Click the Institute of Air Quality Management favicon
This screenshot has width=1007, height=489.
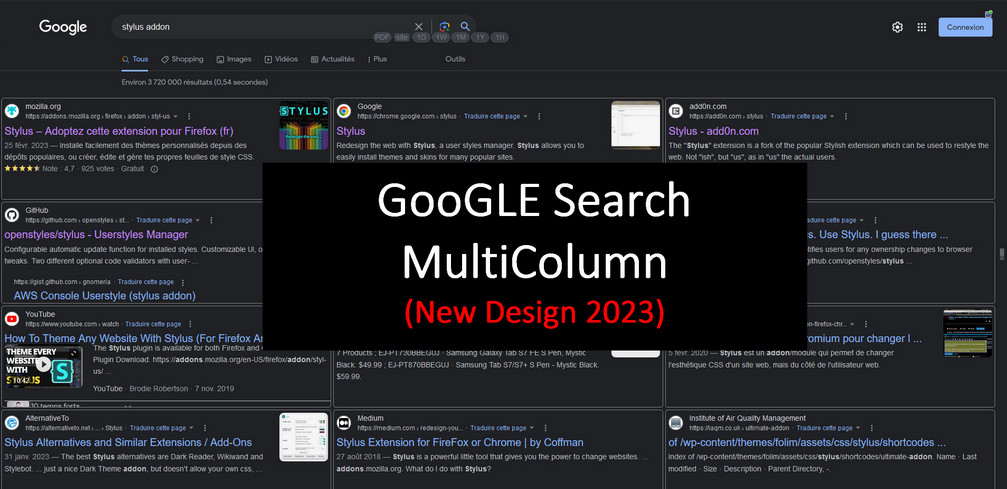tap(676, 423)
